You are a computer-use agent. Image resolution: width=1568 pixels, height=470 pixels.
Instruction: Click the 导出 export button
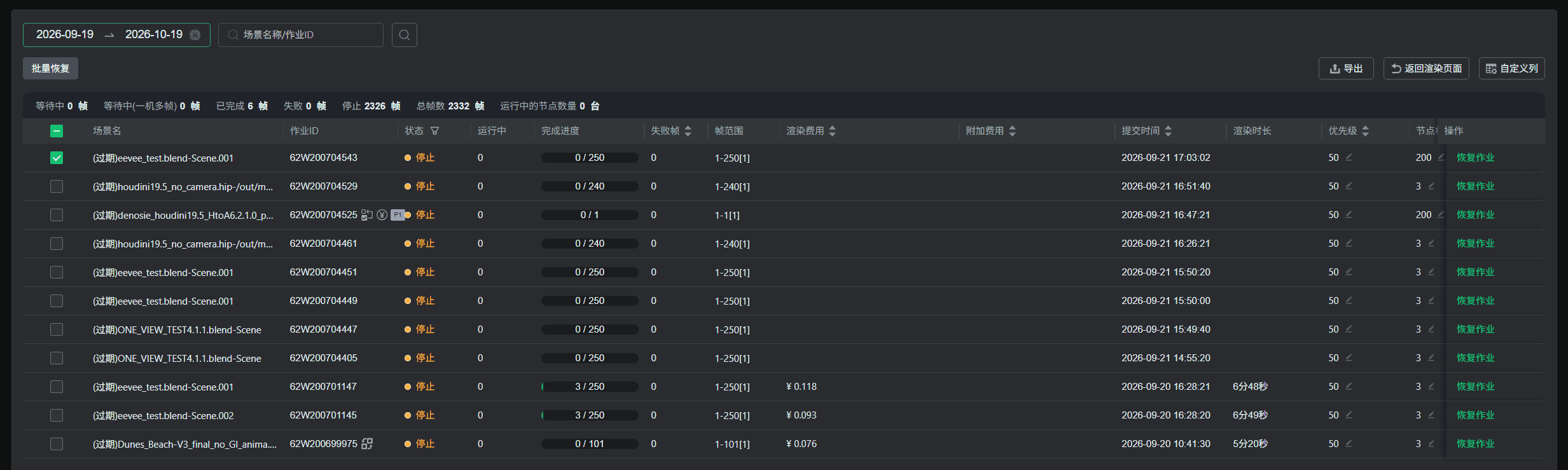[x=1346, y=69]
